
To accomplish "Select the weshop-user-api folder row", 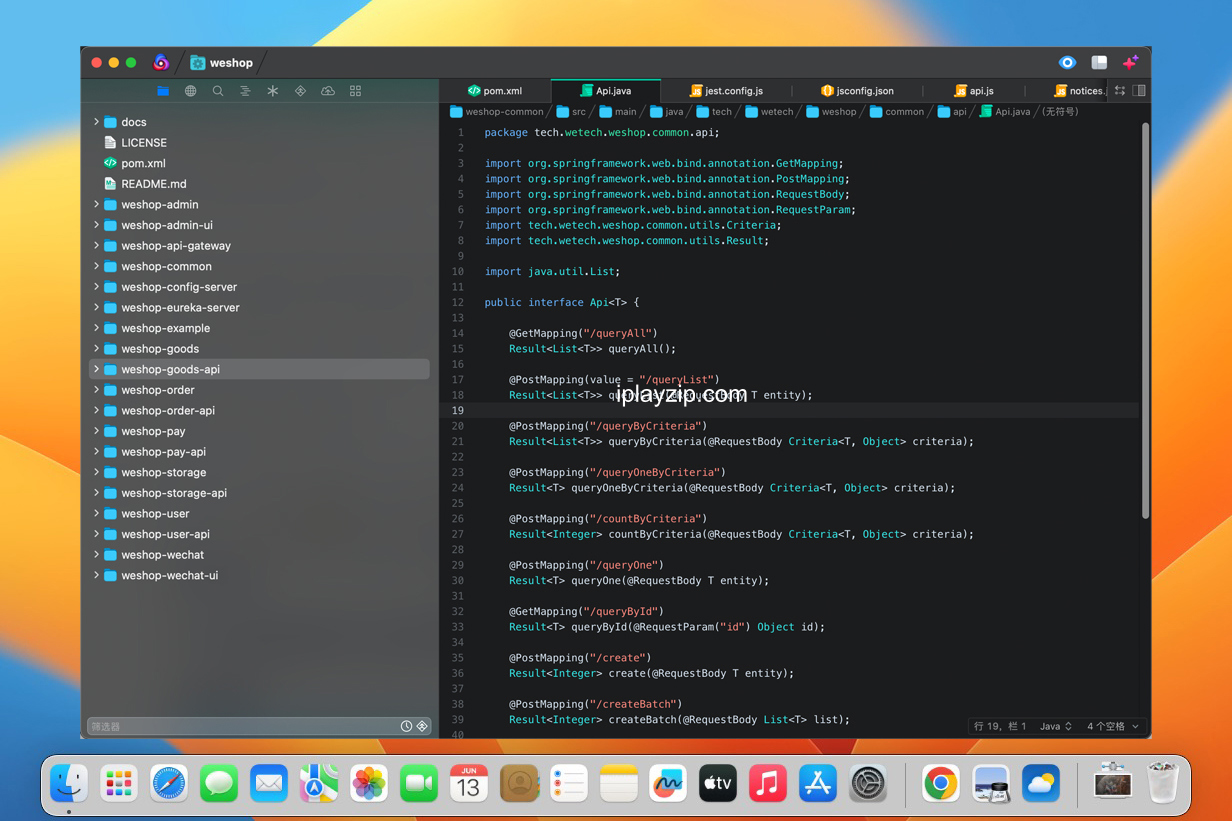I will [259, 534].
